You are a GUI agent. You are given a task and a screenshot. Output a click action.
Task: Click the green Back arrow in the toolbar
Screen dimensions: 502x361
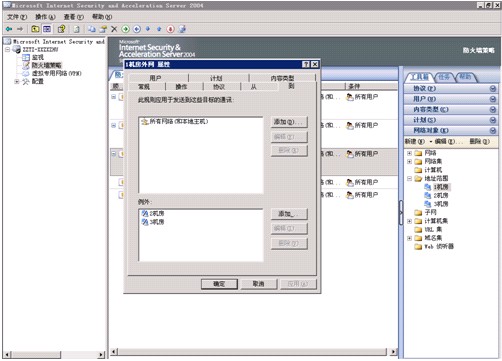coord(9,29)
